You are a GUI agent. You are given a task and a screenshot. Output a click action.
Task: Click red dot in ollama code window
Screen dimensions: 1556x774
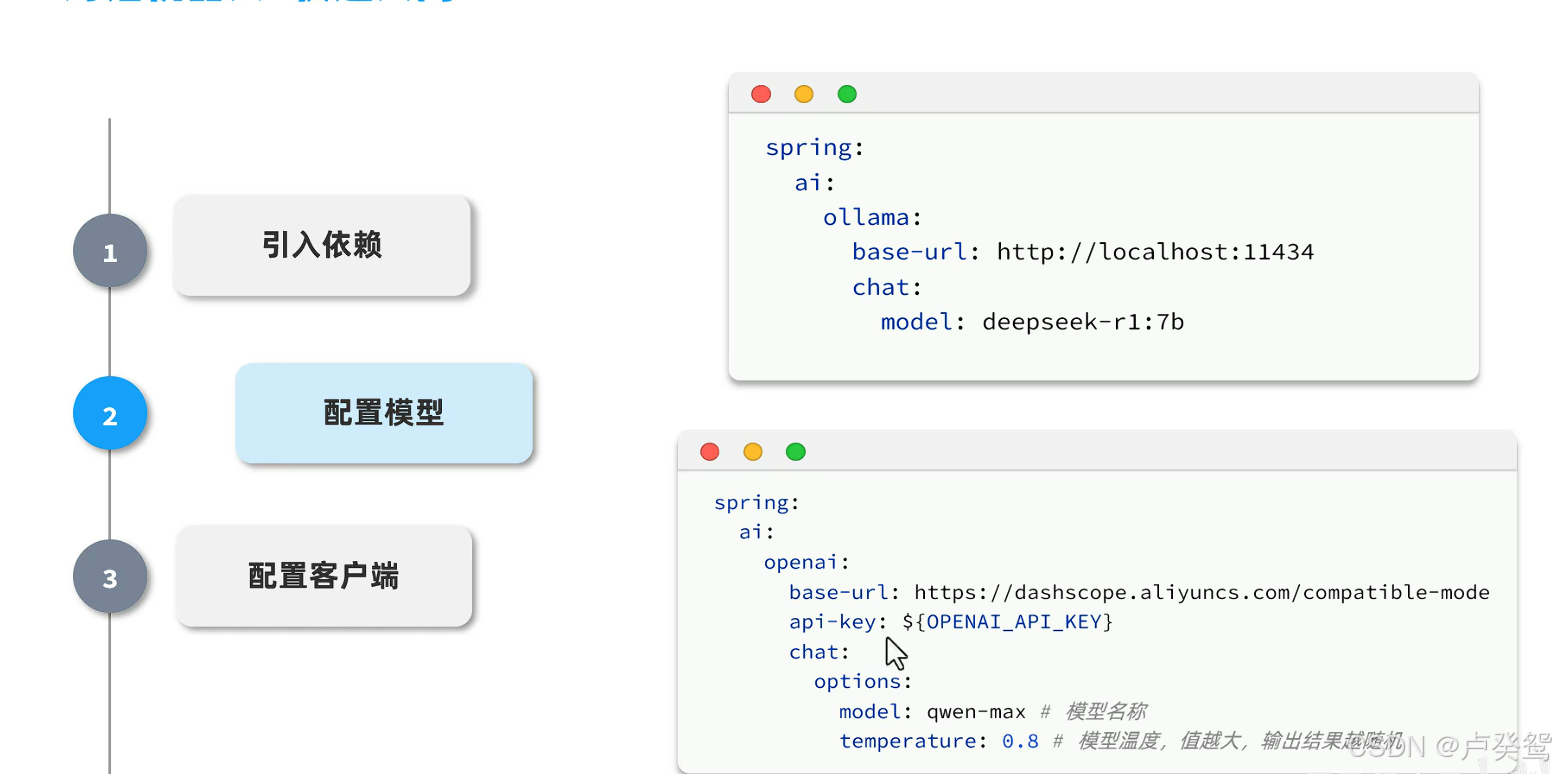point(761,94)
